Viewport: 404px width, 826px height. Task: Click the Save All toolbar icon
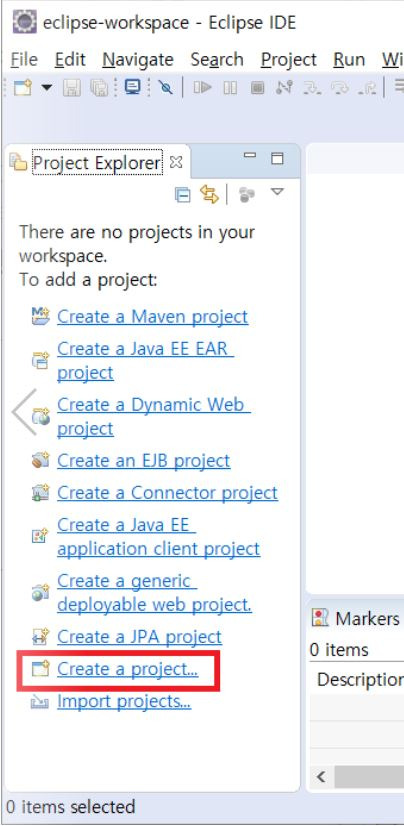[98, 87]
